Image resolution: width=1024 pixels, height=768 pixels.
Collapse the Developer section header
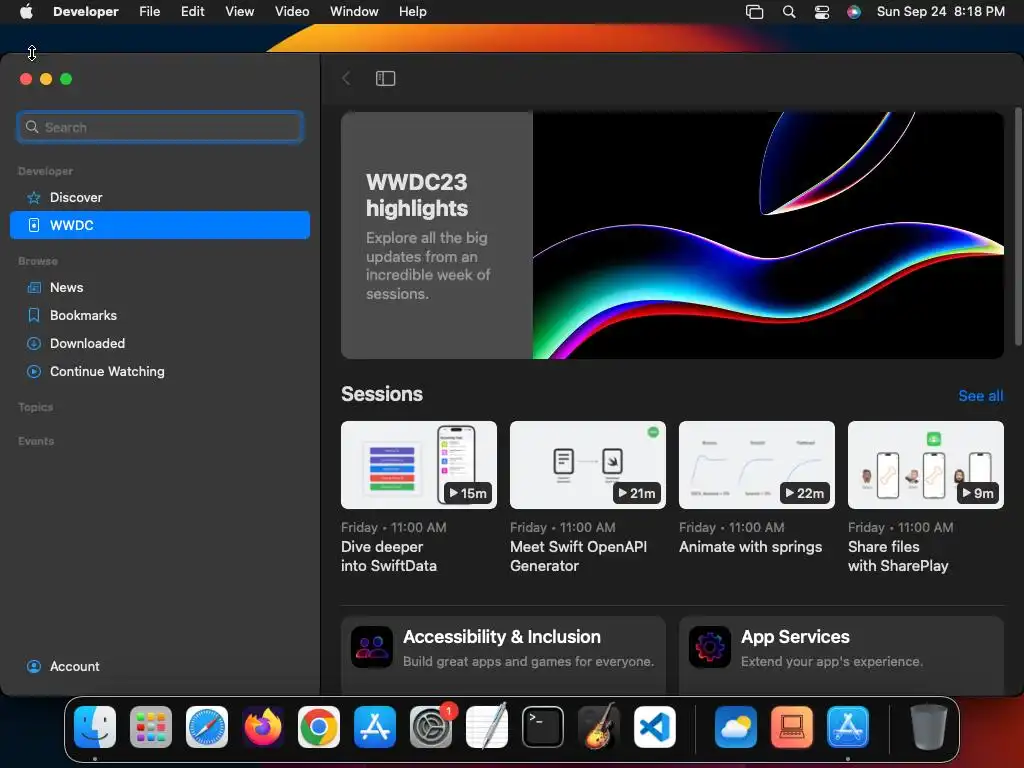[x=45, y=171]
